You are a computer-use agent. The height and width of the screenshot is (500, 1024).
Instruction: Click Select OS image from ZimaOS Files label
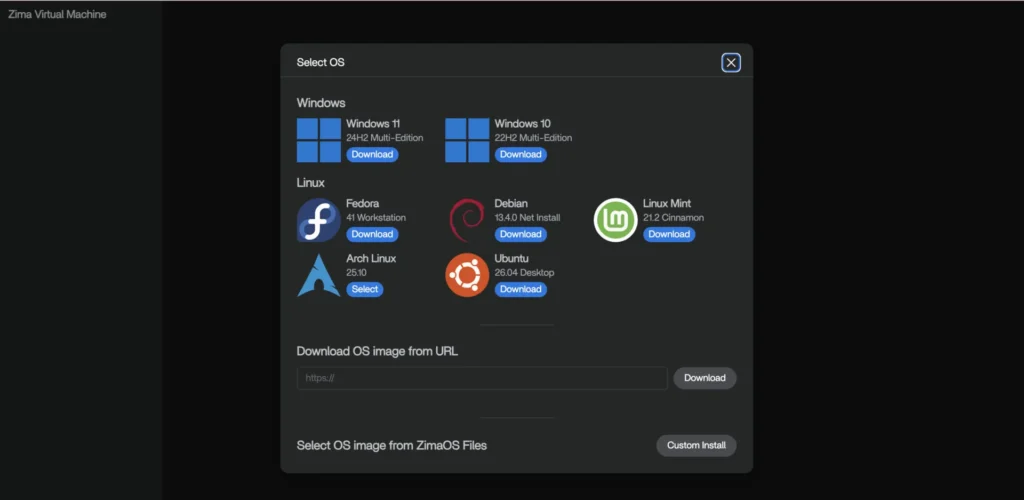click(x=392, y=446)
